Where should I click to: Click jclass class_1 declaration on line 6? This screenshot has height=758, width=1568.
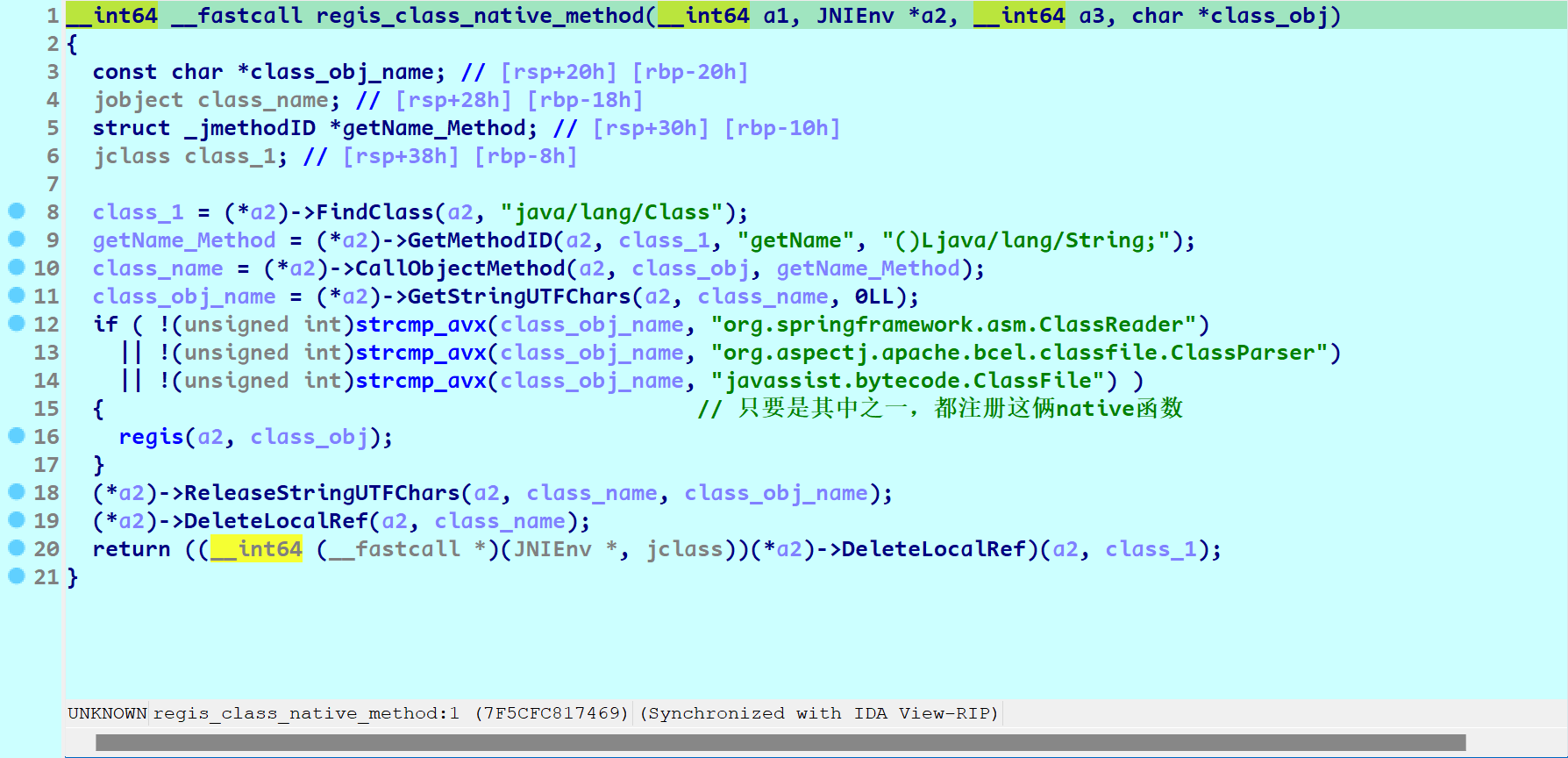click(190, 156)
